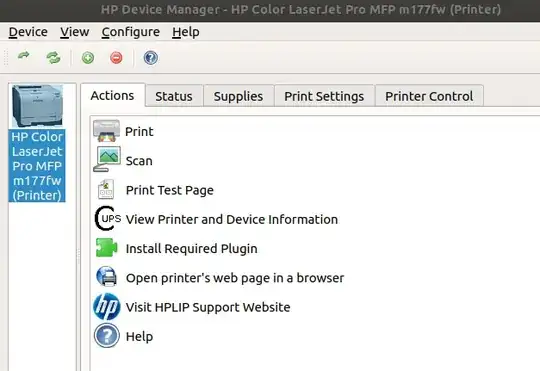Open the Device menu
This screenshot has height=371, width=540.
pyautogui.click(x=28, y=32)
